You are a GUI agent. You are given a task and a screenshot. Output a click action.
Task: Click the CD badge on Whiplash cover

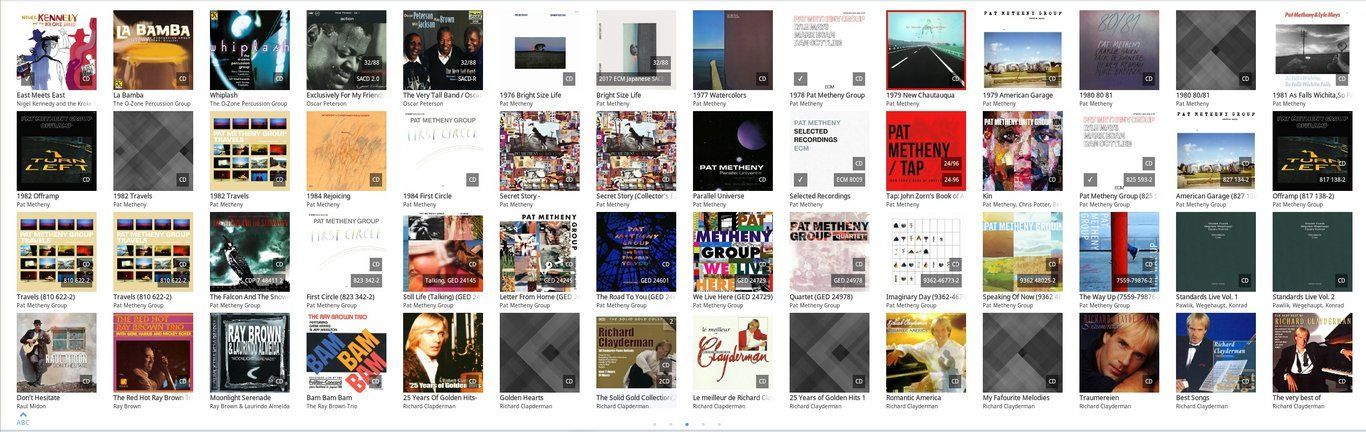[x=279, y=78]
